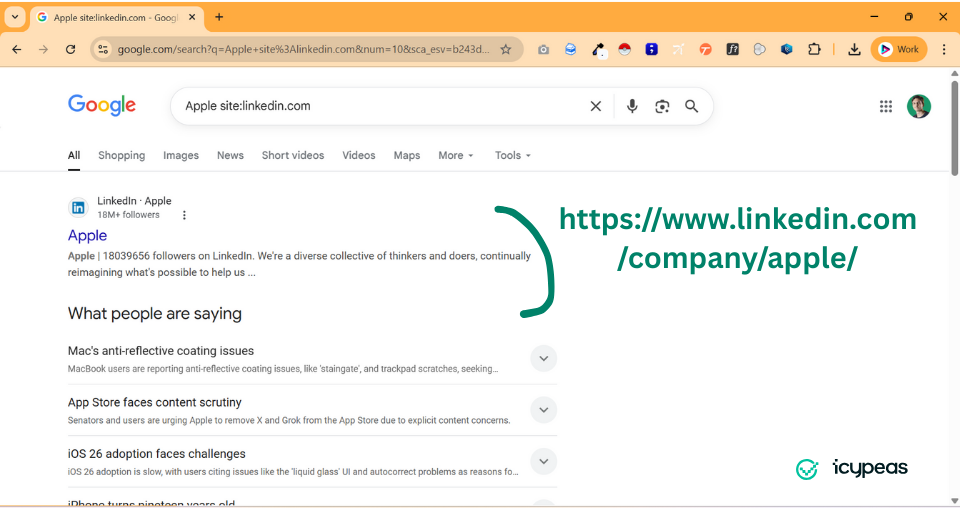Click the f? font finder extension
Image resolution: width=960 pixels, height=510 pixels.
click(x=733, y=50)
